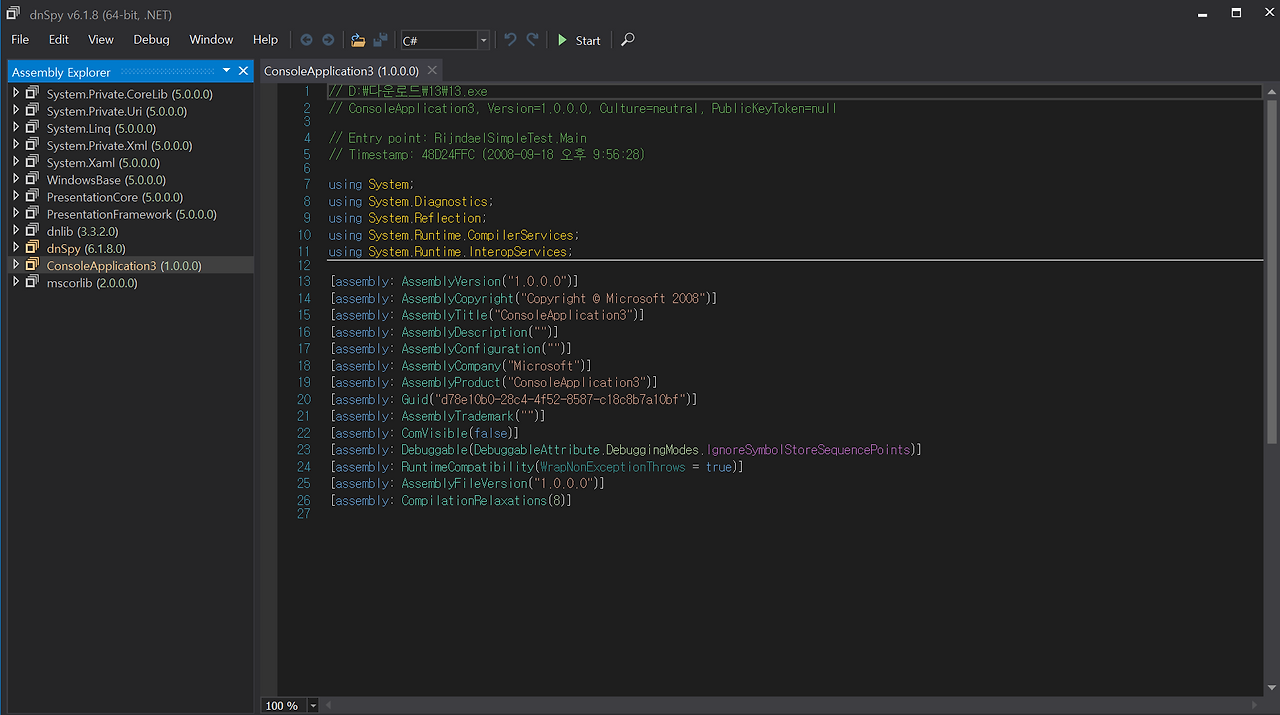Screen dimensions: 1280x715
Task: Open the Debug menu
Action: point(151,40)
